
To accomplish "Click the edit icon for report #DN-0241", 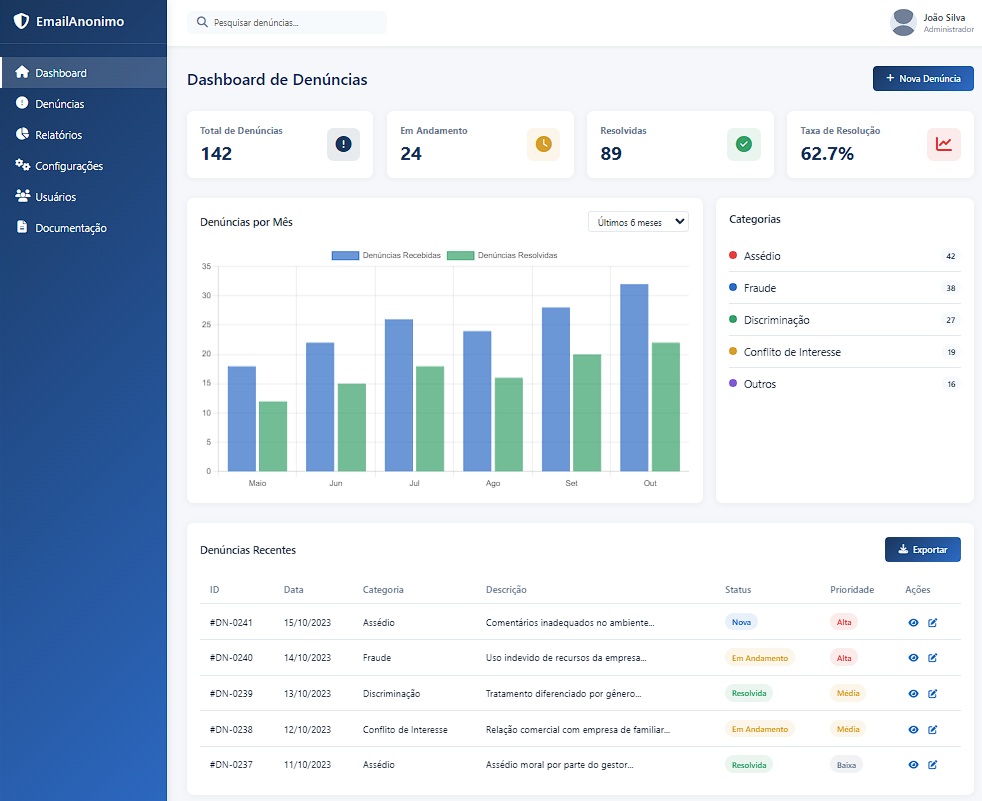I will pyautogui.click(x=933, y=622).
